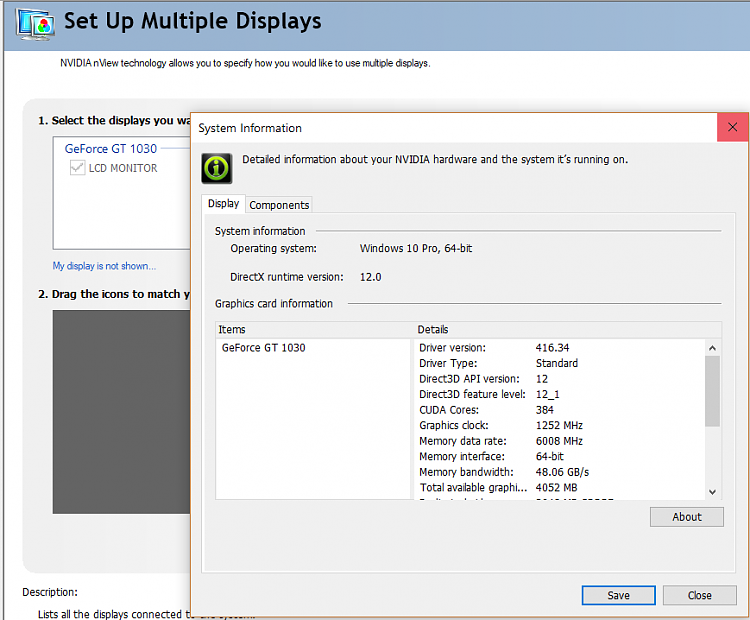The height and width of the screenshot is (620, 750).
Task: Click the Memory interface value 64-bit
Action: (550, 456)
